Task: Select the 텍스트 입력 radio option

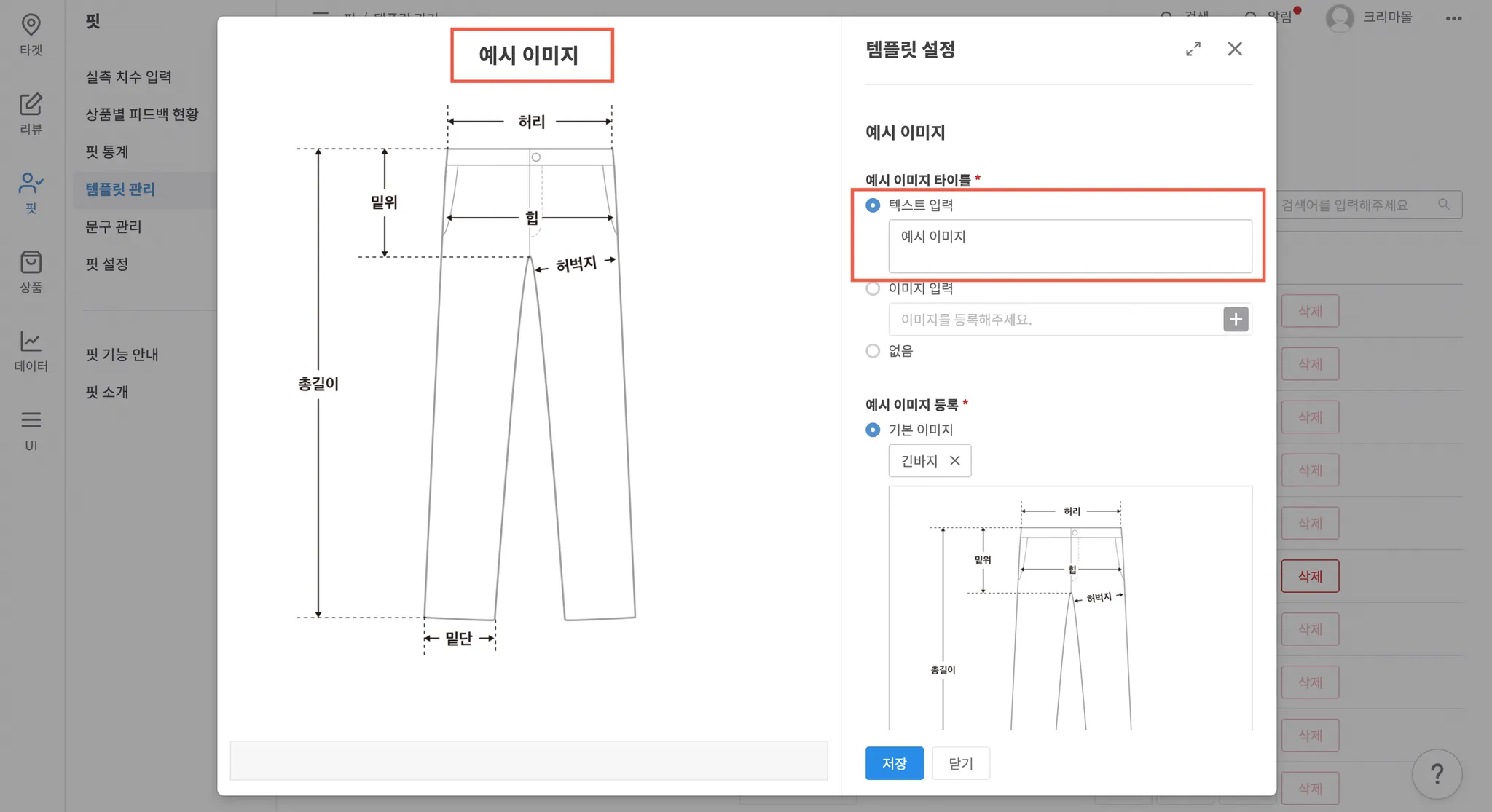Action: tap(873, 205)
